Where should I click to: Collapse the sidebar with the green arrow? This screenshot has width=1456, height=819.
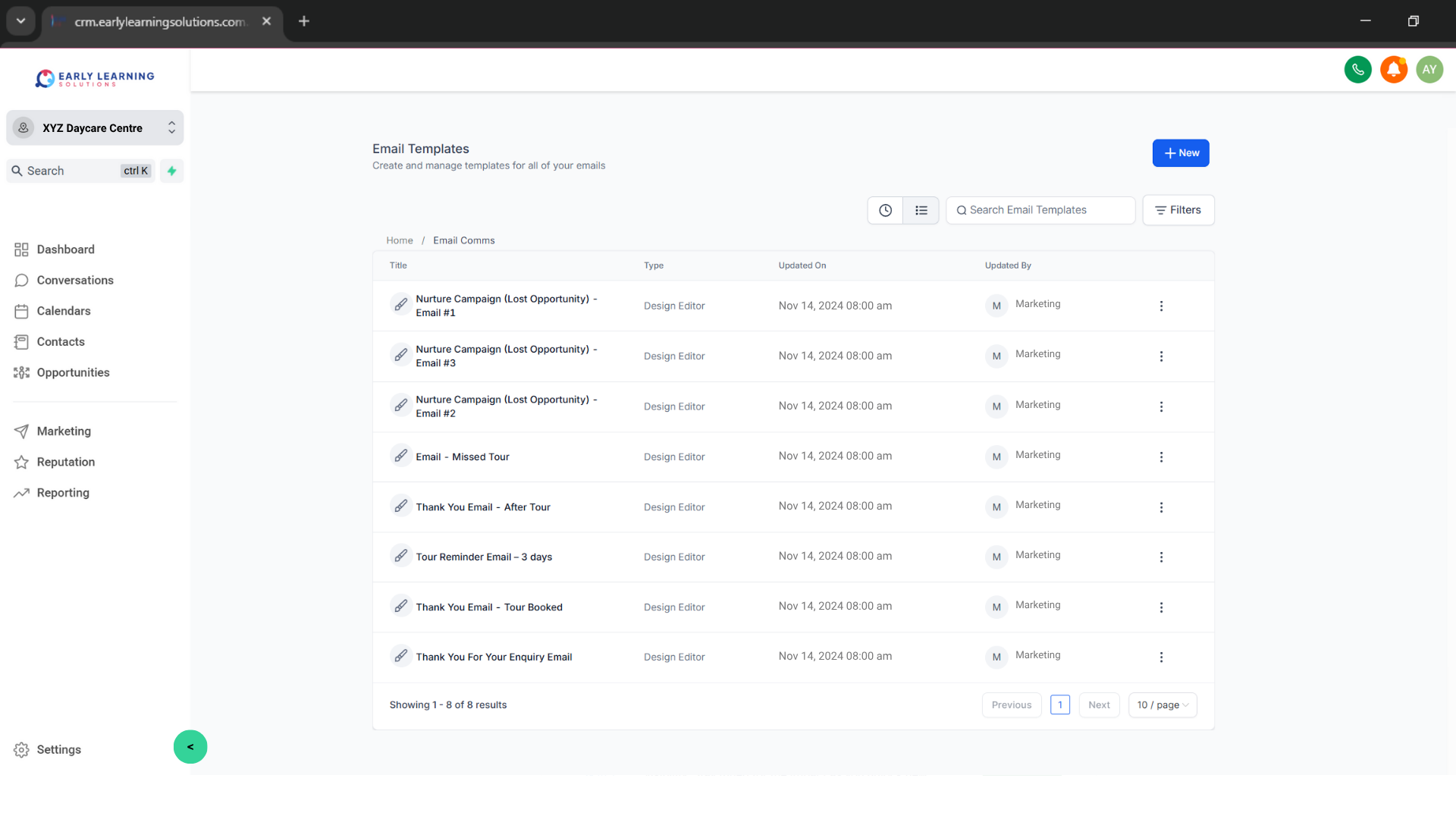190,747
